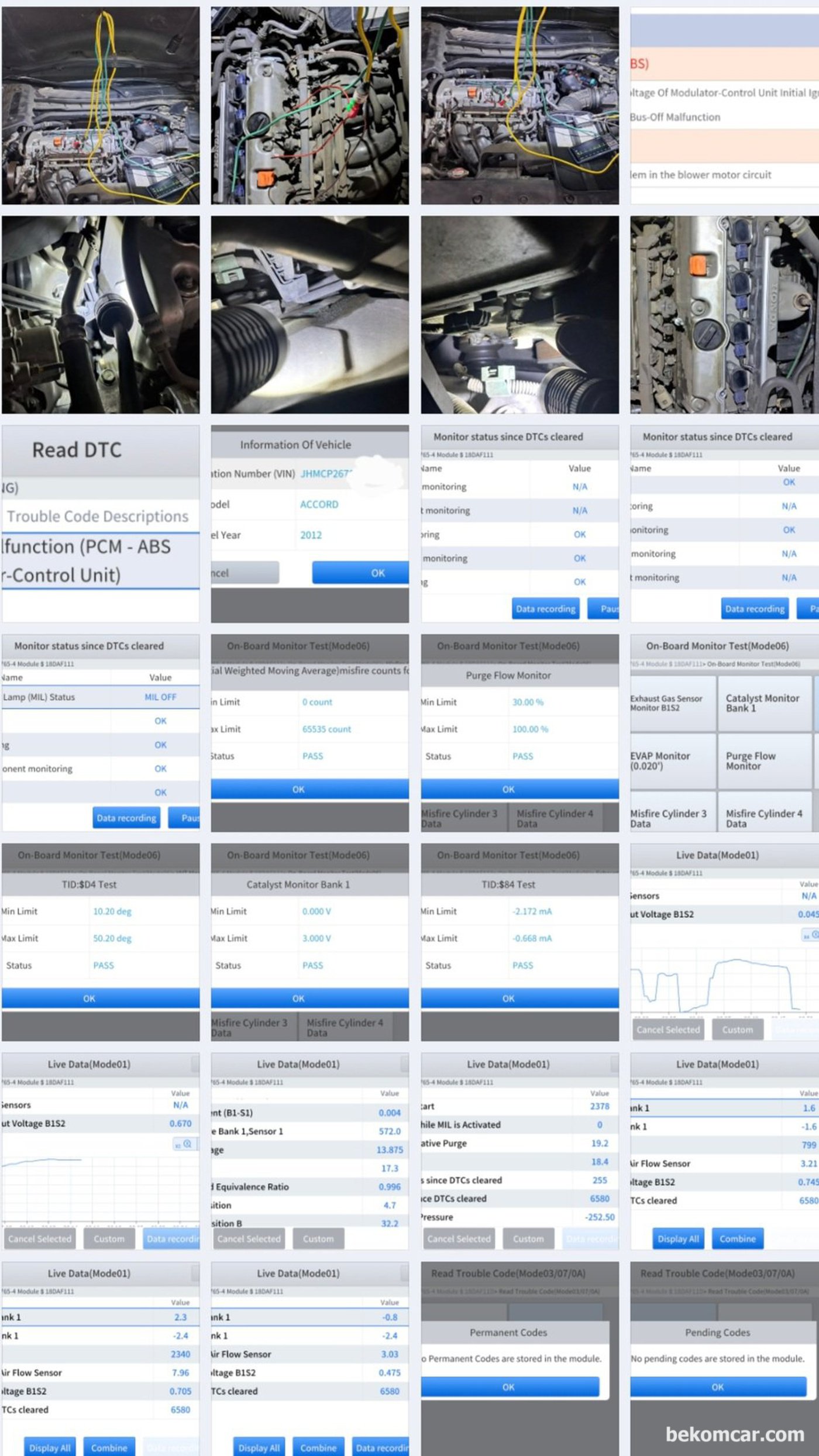
Task: Click zoom magnifier icon beside 0.670 voltage graph
Action: (187, 1144)
